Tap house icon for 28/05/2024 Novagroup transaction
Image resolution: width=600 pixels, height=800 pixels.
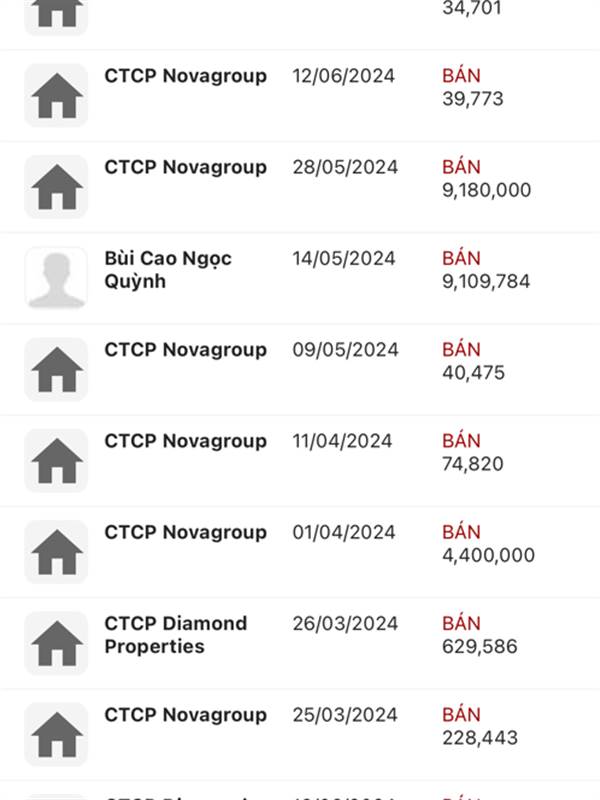56,187
